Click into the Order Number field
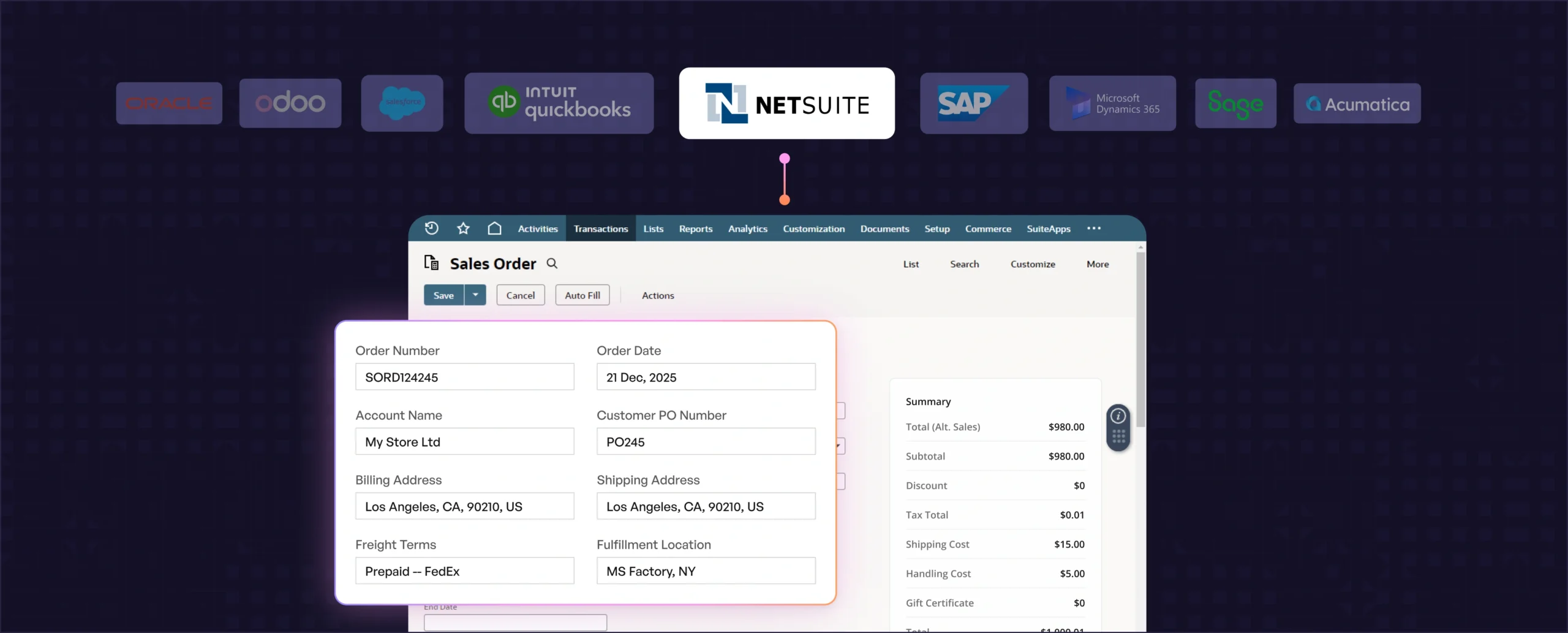Screen dimensions: 1568x633 (x=464, y=377)
